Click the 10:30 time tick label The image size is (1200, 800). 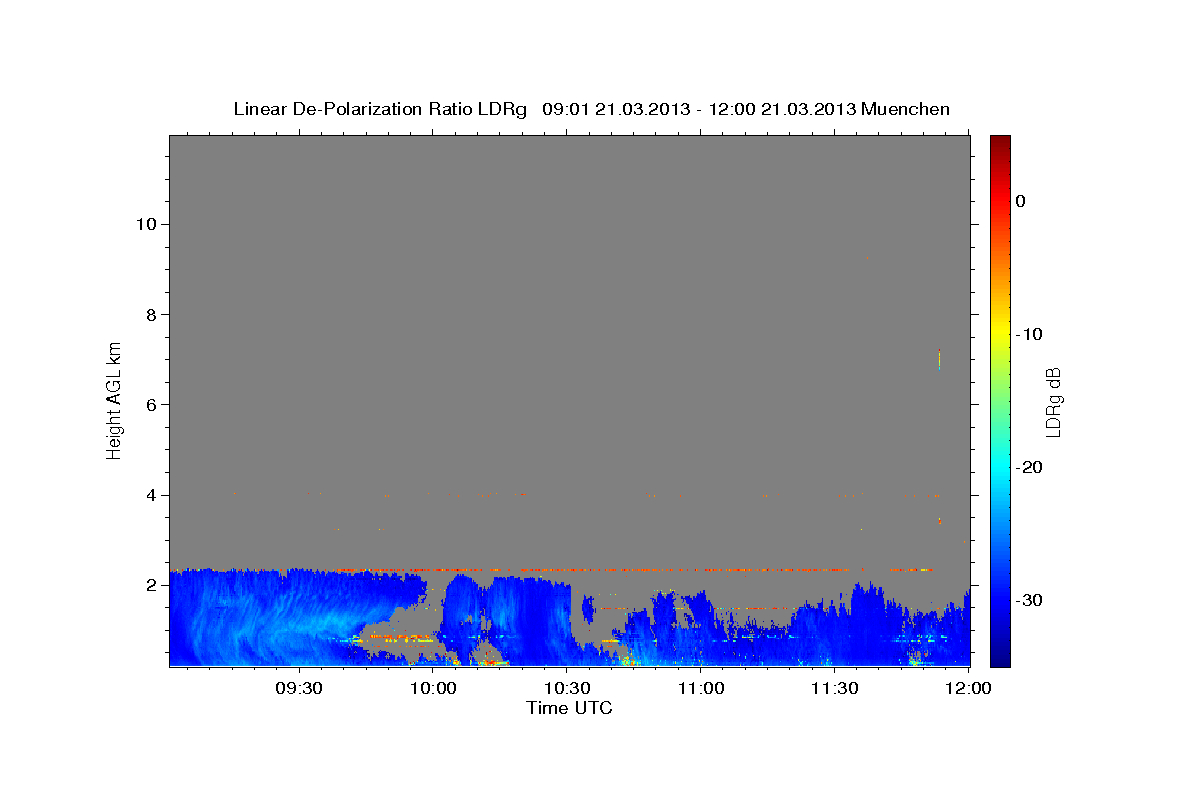tap(567, 689)
